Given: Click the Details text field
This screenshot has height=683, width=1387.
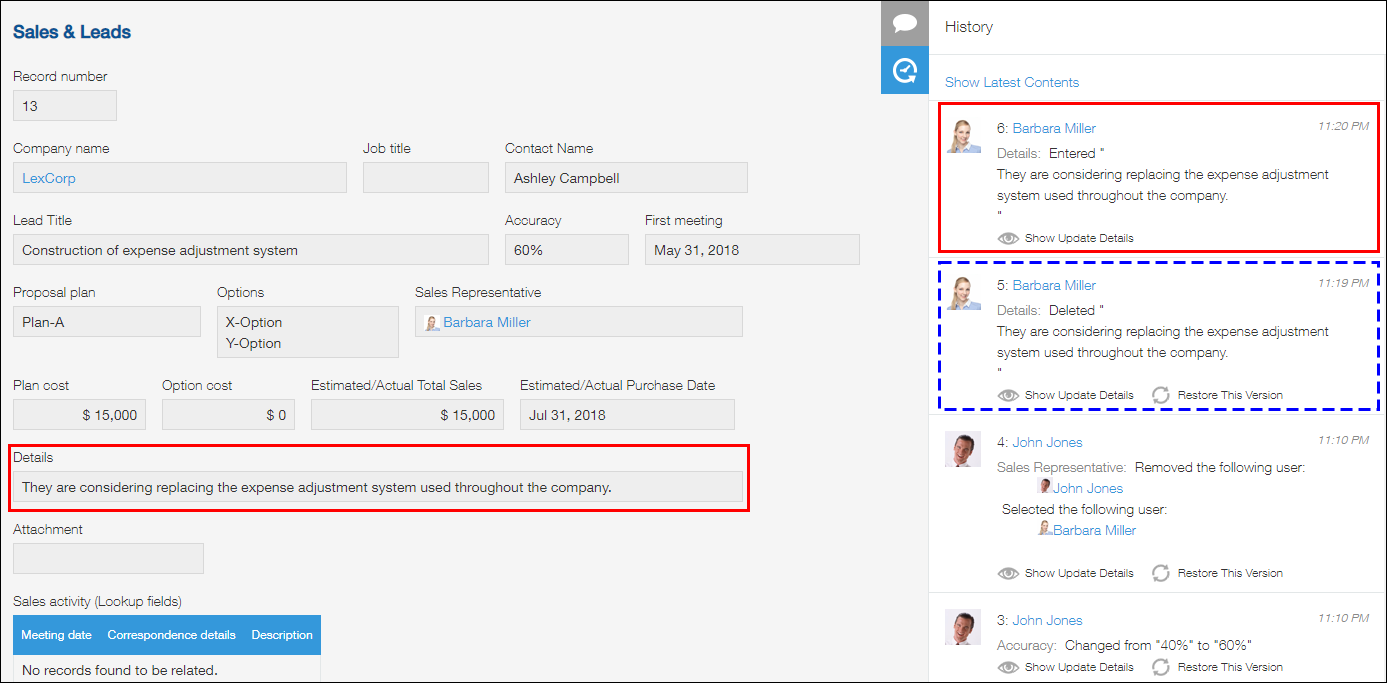Looking at the screenshot, I should 378,487.
